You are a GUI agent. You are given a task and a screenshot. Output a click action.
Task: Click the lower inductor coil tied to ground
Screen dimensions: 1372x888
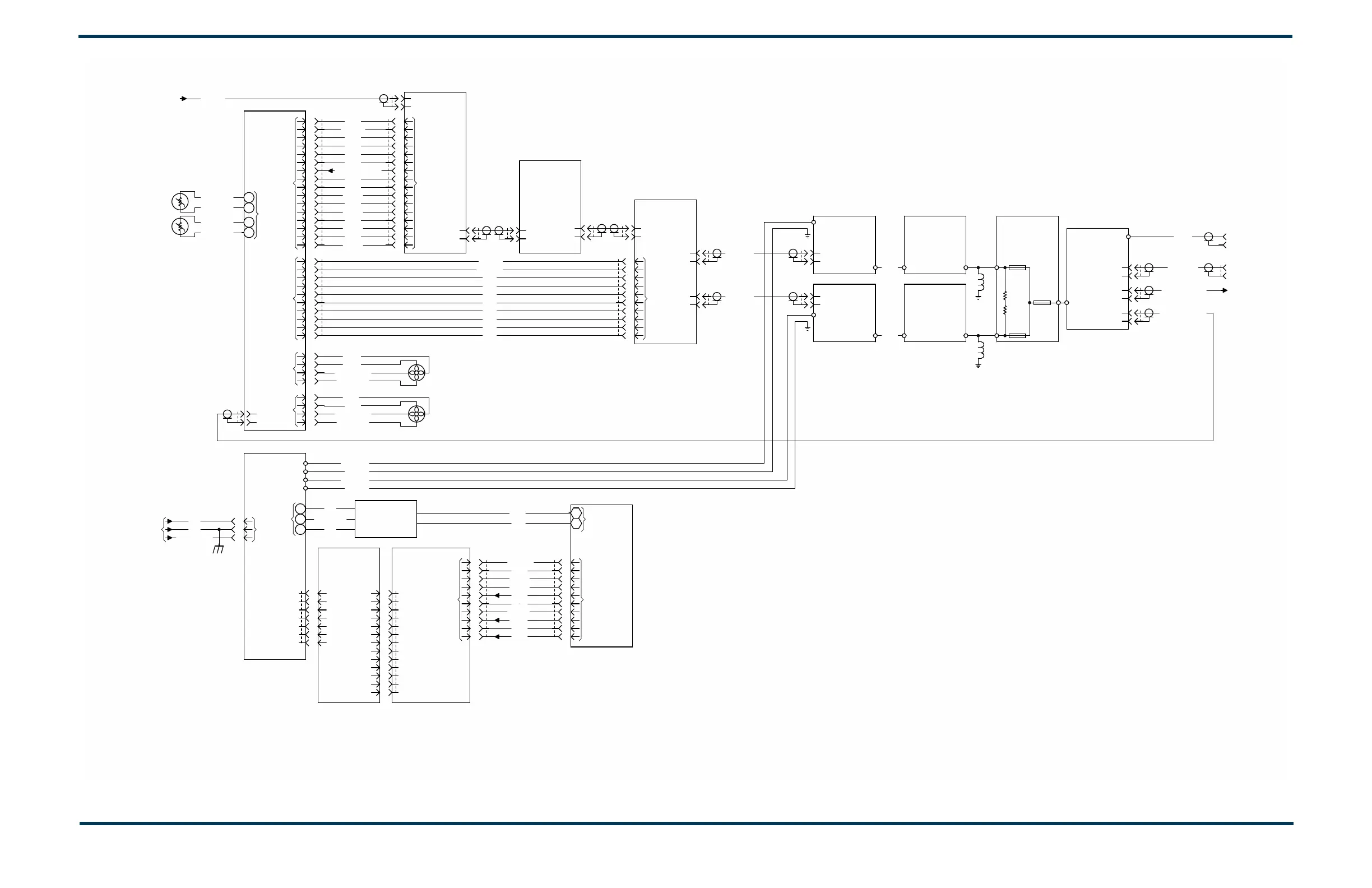click(x=981, y=350)
